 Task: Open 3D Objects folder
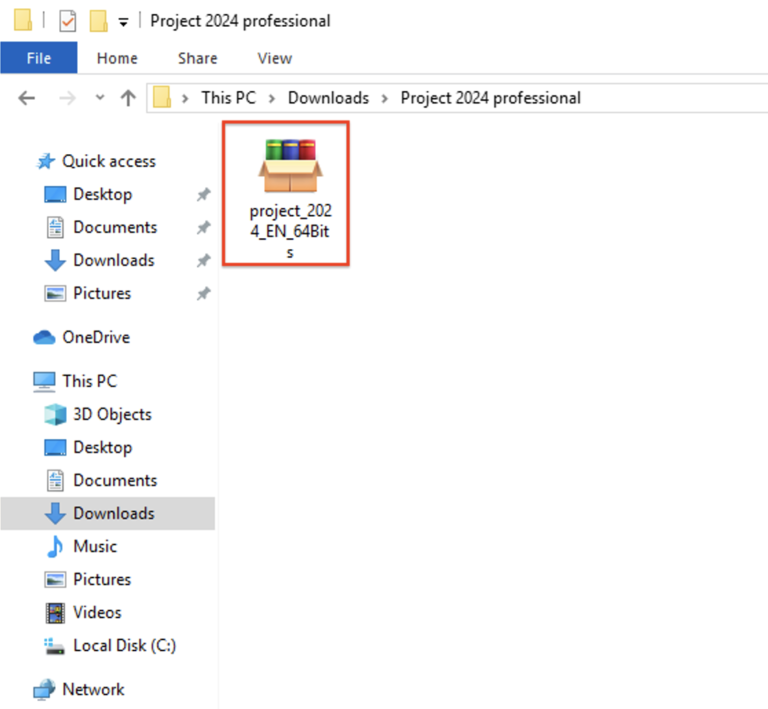click(x=98, y=414)
